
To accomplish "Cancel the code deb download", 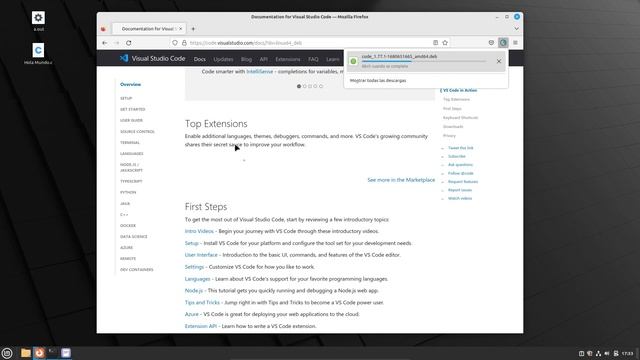I will tap(499, 61).
